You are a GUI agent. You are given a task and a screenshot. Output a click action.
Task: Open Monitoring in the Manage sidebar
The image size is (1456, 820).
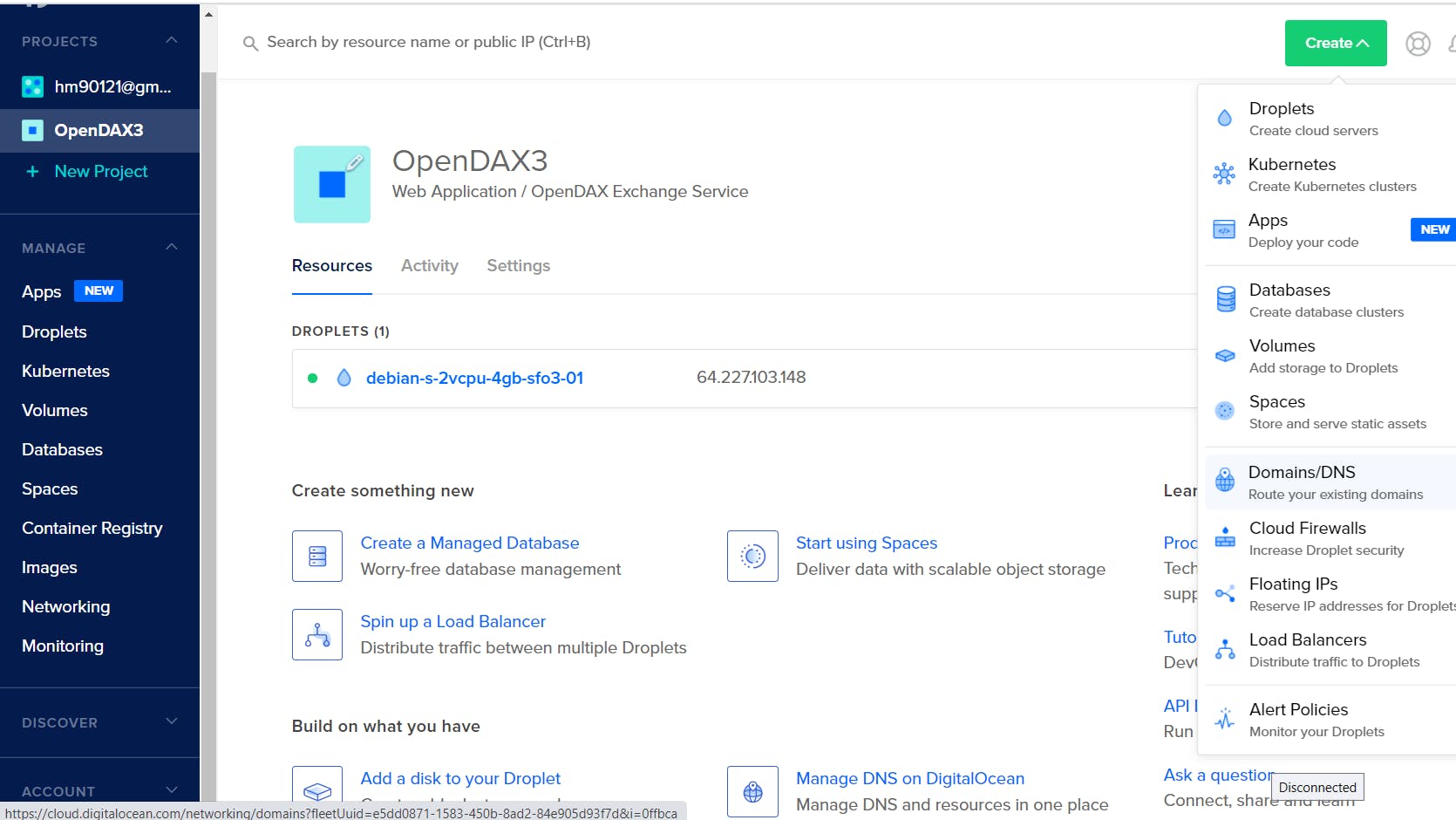tap(63, 646)
